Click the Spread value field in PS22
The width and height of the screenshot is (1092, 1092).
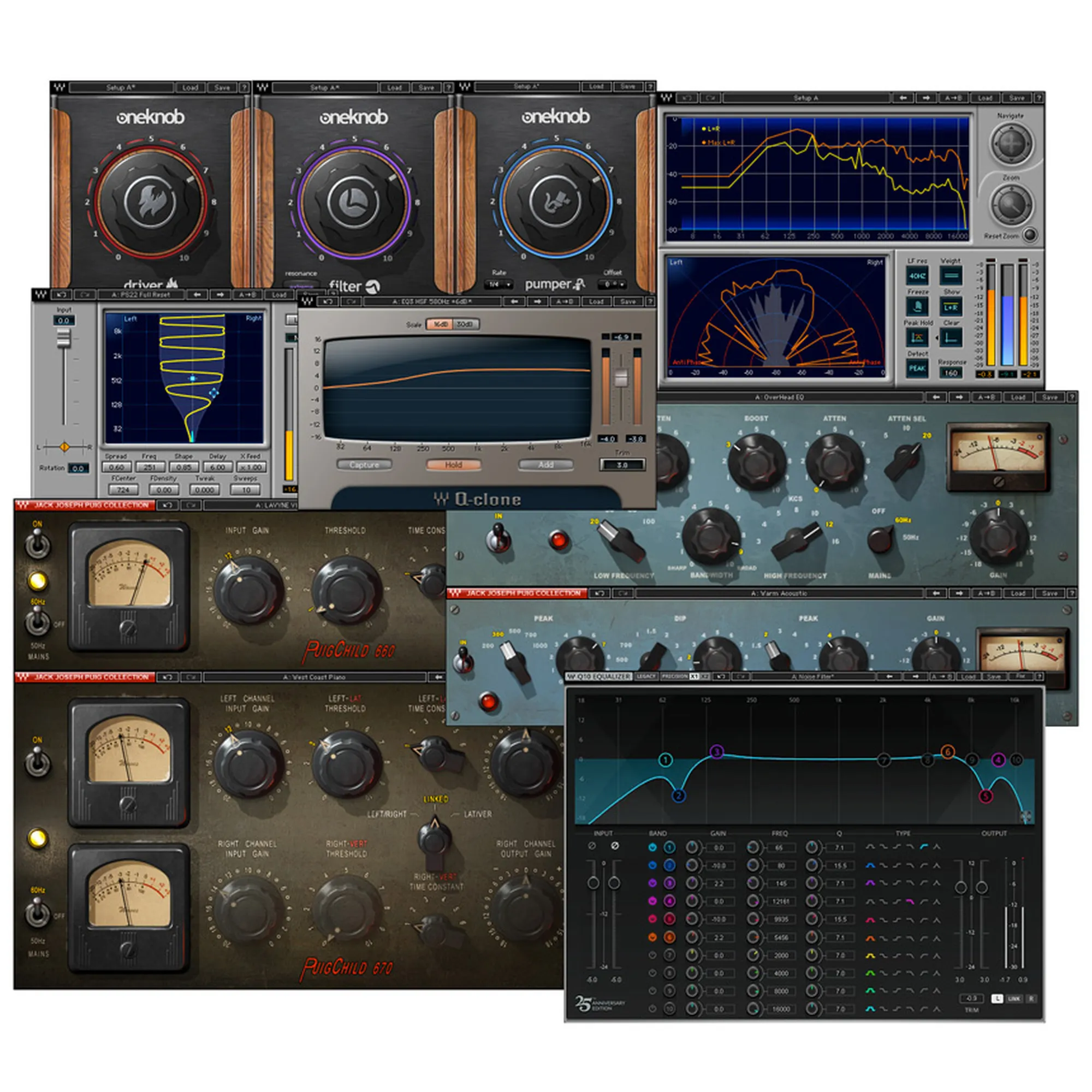click(116, 467)
